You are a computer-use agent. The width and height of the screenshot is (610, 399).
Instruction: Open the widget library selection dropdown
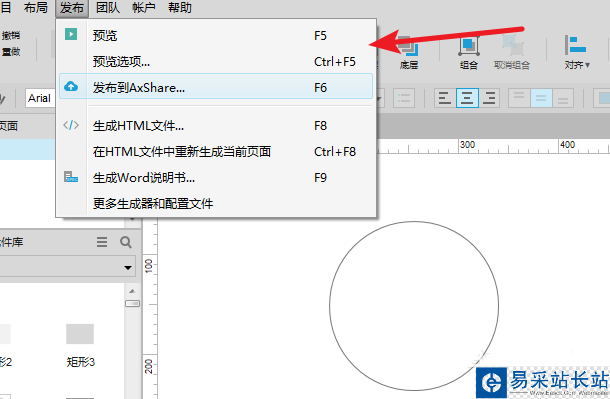pyautogui.click(x=67, y=267)
